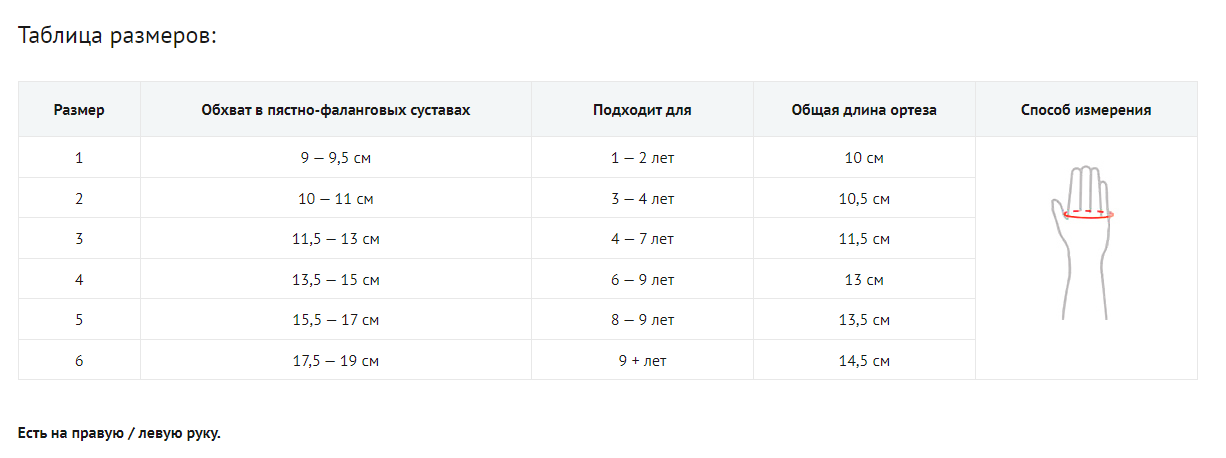Click the "Способ измерения" column header
This screenshot has height=458, width=1226.
1086,110
